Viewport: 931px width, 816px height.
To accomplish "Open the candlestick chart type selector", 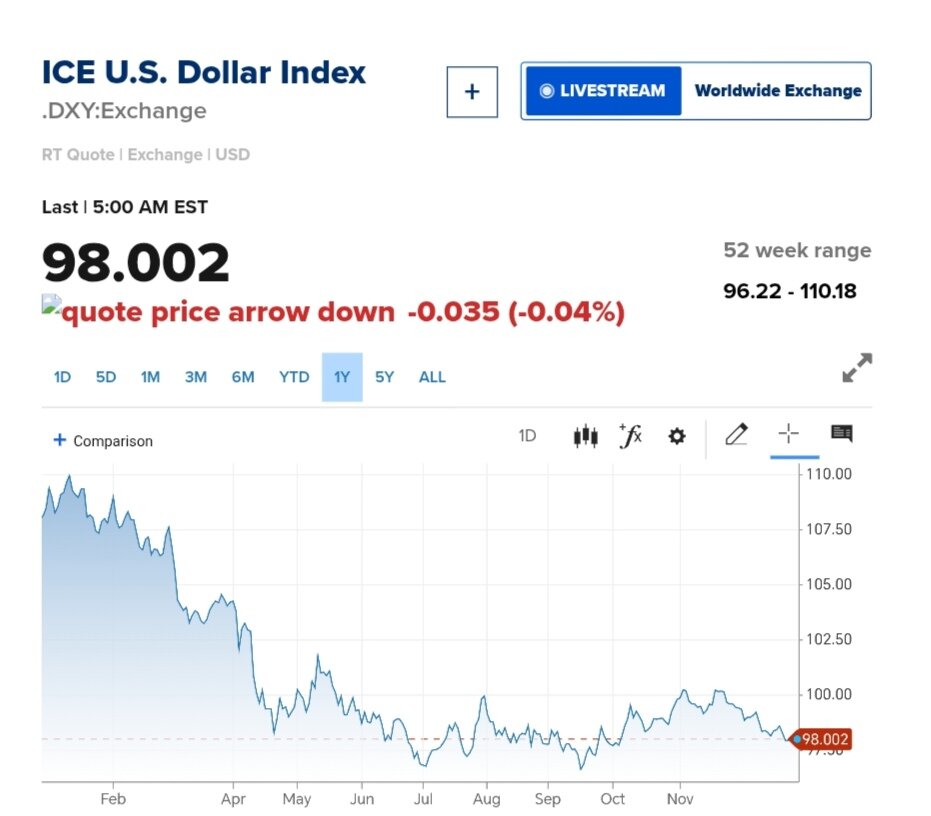I will tap(585, 436).
